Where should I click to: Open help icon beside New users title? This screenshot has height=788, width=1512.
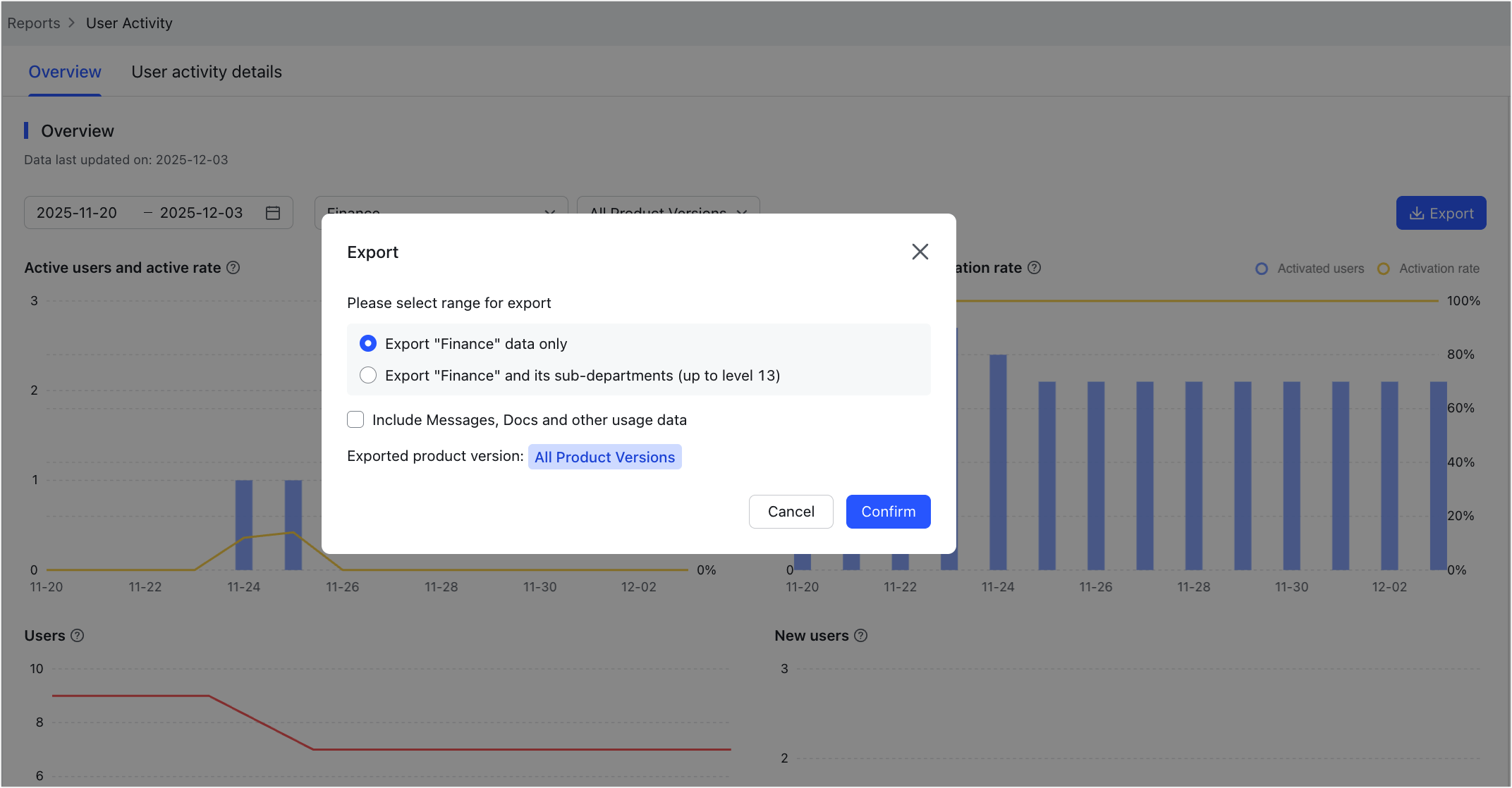click(x=861, y=636)
